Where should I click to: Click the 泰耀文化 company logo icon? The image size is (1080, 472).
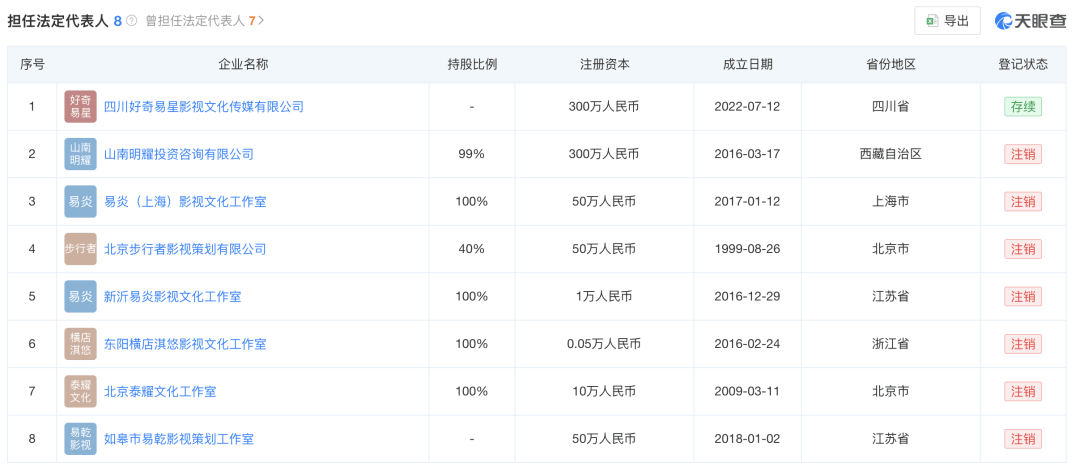(x=80, y=391)
